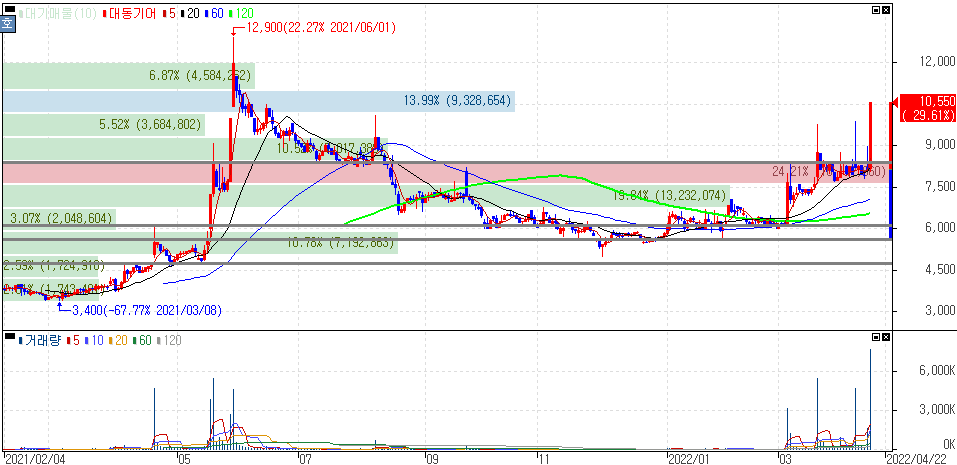Select the blue 13.99% (9,328,654) volume profile bar
957x465 pixels.
(x=259, y=101)
